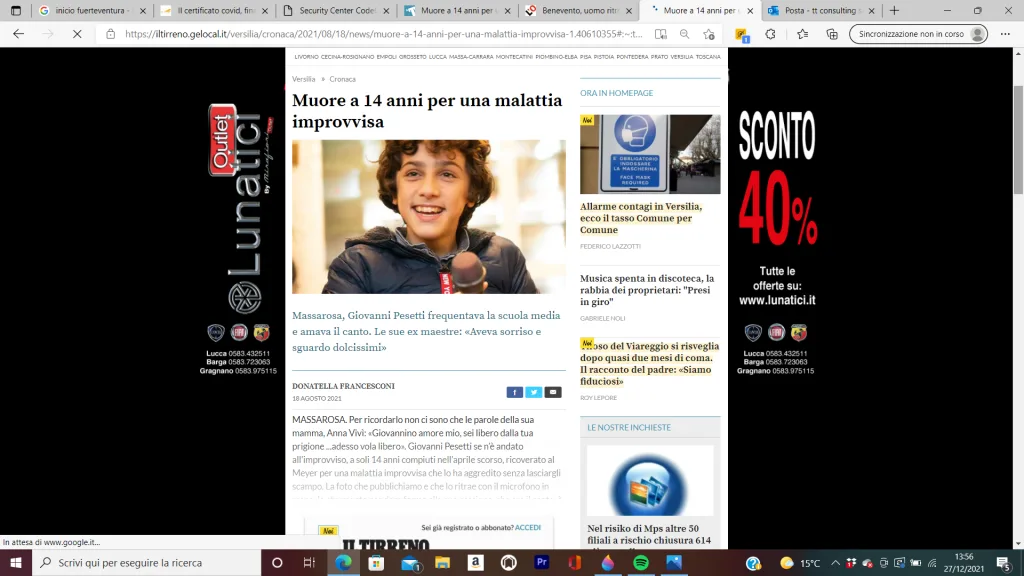Go back to the previous page
This screenshot has width=1024, height=576.
click(18, 34)
